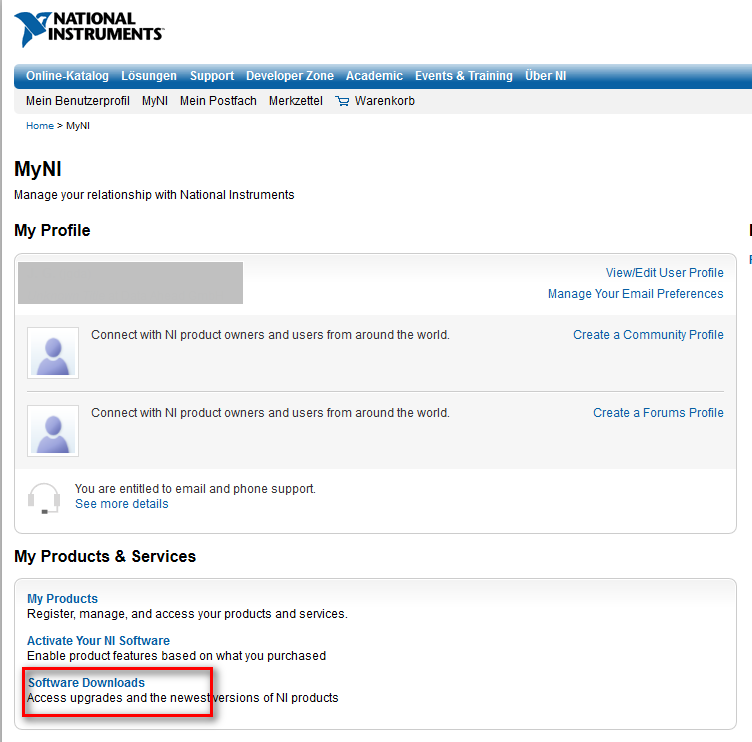The image size is (752, 742).
Task: Open Manage Your Email Preferences
Action: [635, 294]
